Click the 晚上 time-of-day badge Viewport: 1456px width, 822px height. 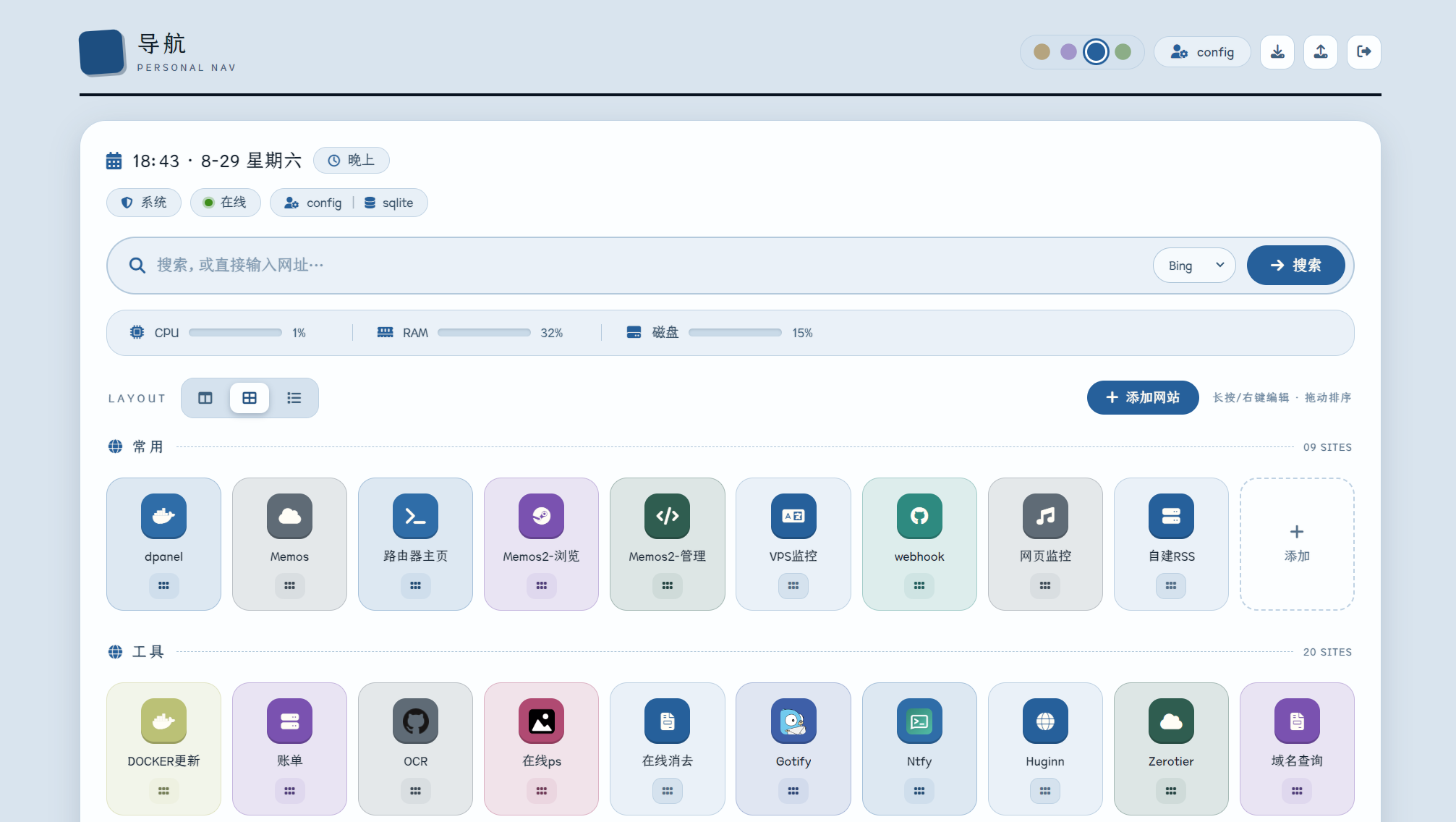click(352, 161)
